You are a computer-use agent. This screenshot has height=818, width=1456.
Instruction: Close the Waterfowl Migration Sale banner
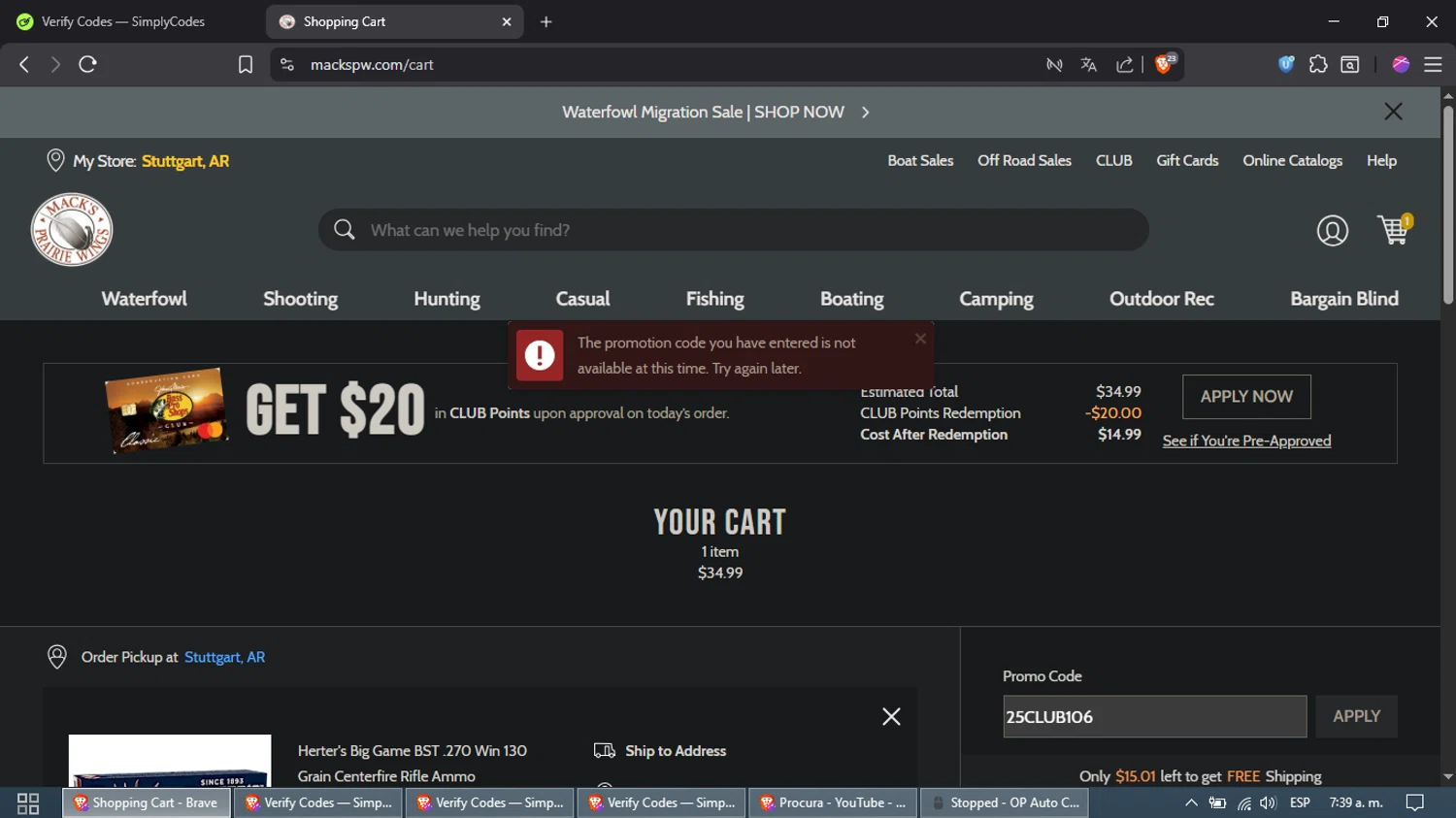pyautogui.click(x=1393, y=112)
